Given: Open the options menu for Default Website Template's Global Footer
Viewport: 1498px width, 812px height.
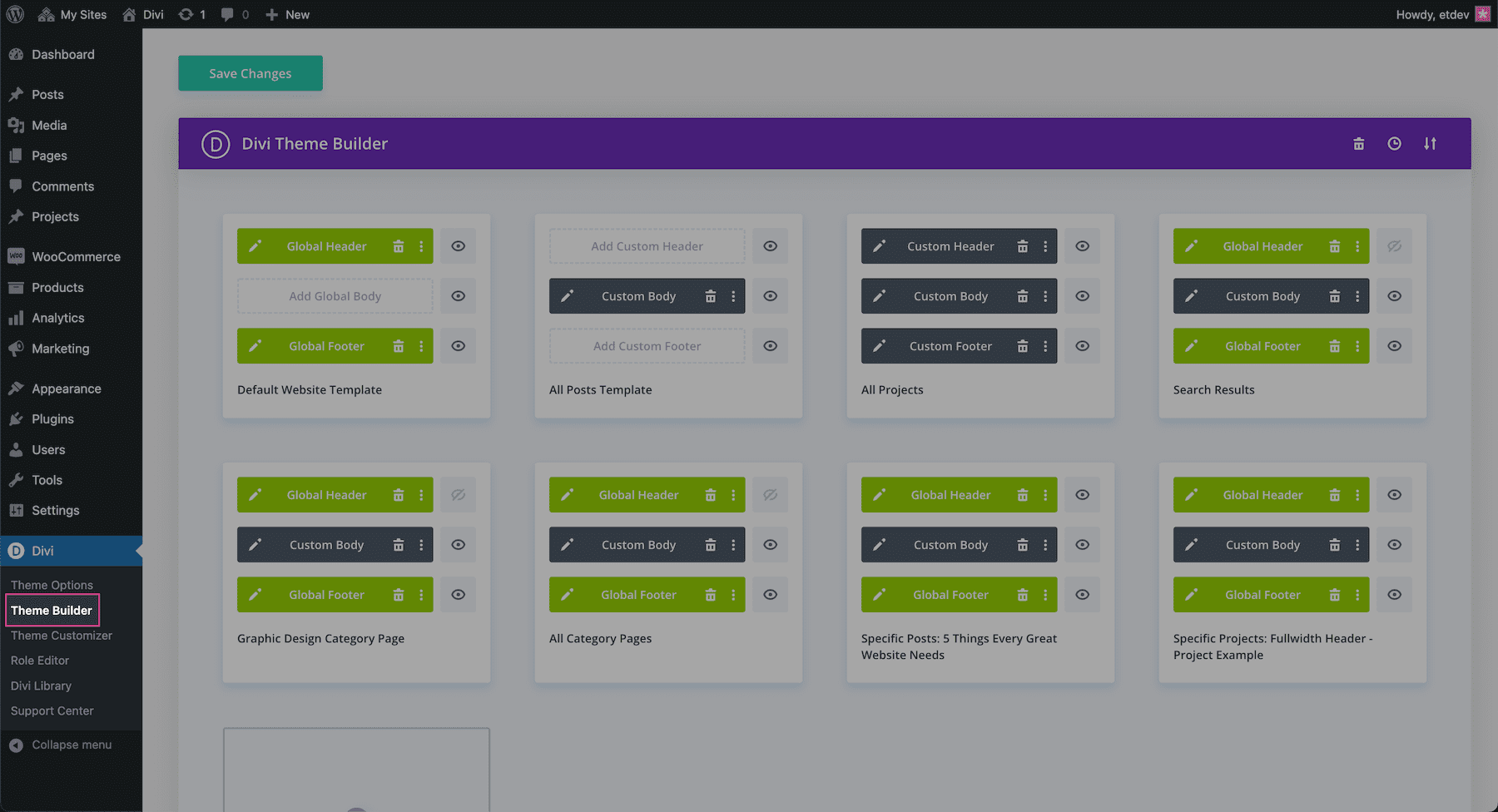Looking at the screenshot, I should (x=421, y=345).
